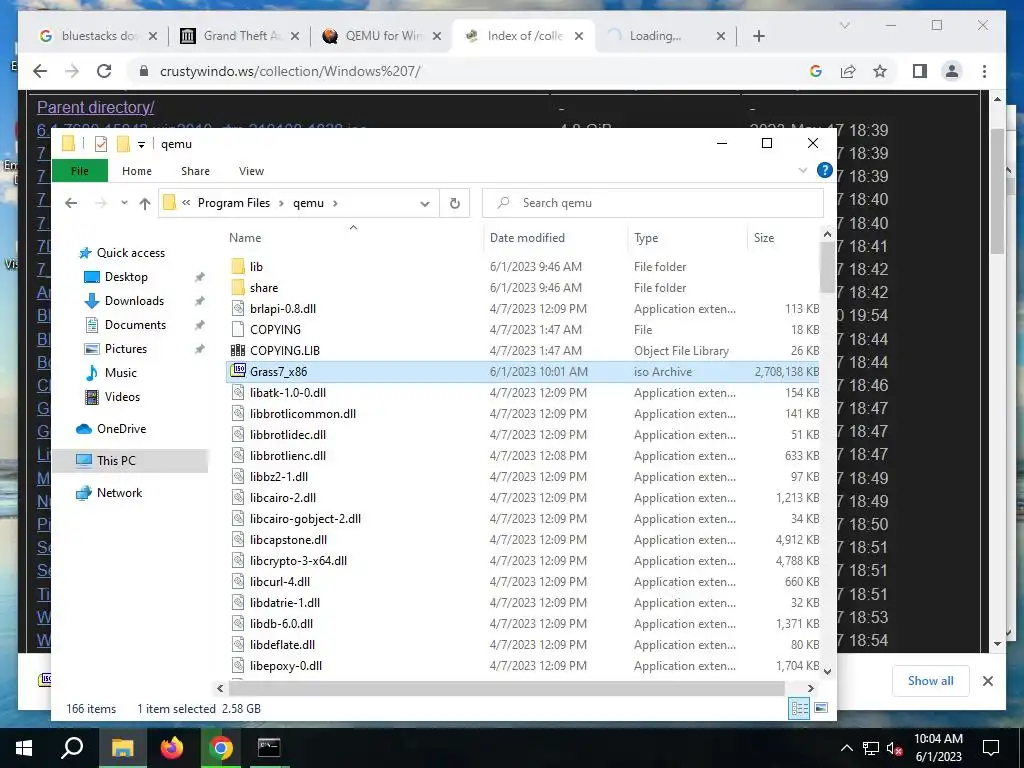Close the Chrome downloads bar
1024x768 pixels.
988,681
